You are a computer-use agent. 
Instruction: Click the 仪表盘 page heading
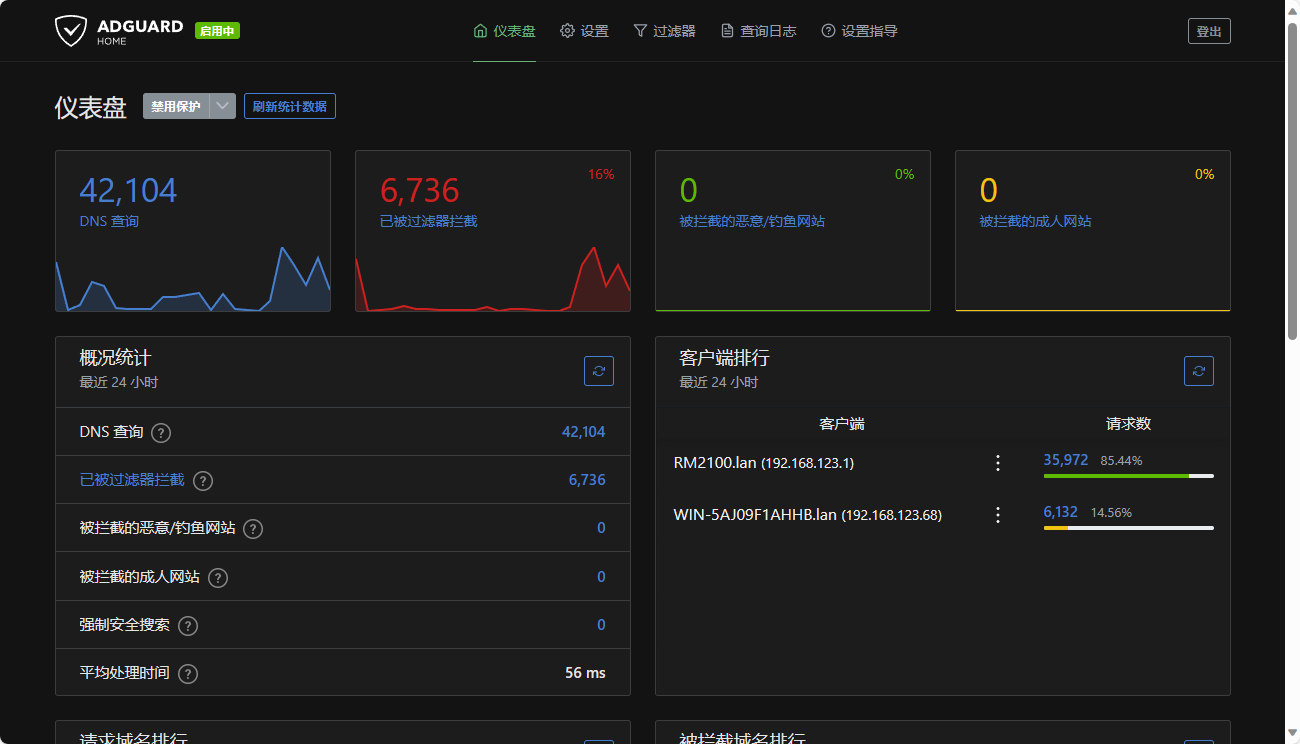pyautogui.click(x=91, y=108)
